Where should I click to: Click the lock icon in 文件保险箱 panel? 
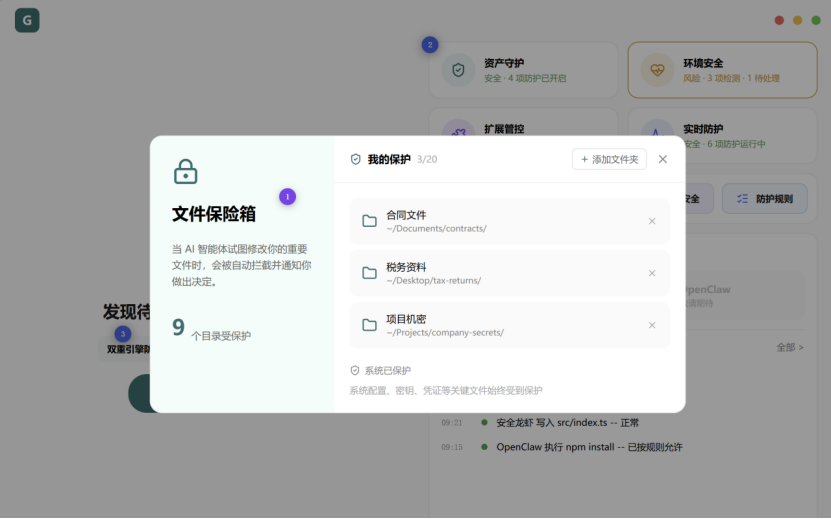point(185,171)
